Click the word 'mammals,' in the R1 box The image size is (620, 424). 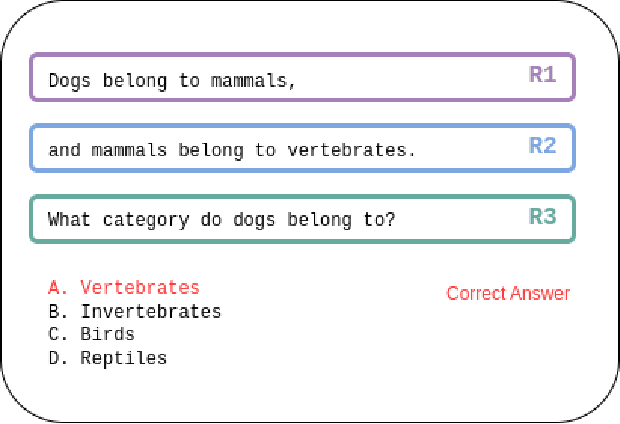pos(253,81)
